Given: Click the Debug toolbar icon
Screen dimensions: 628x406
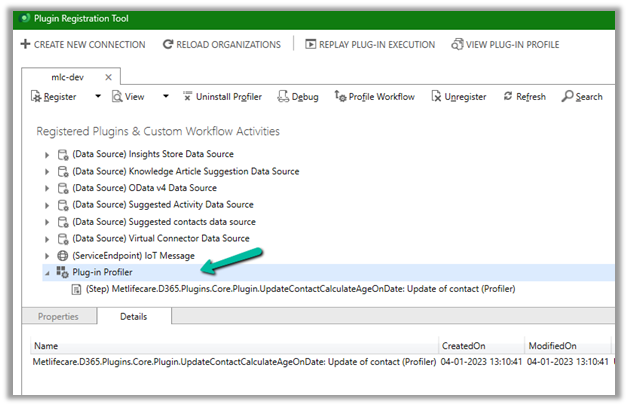Looking at the screenshot, I should pyautogui.click(x=283, y=97).
